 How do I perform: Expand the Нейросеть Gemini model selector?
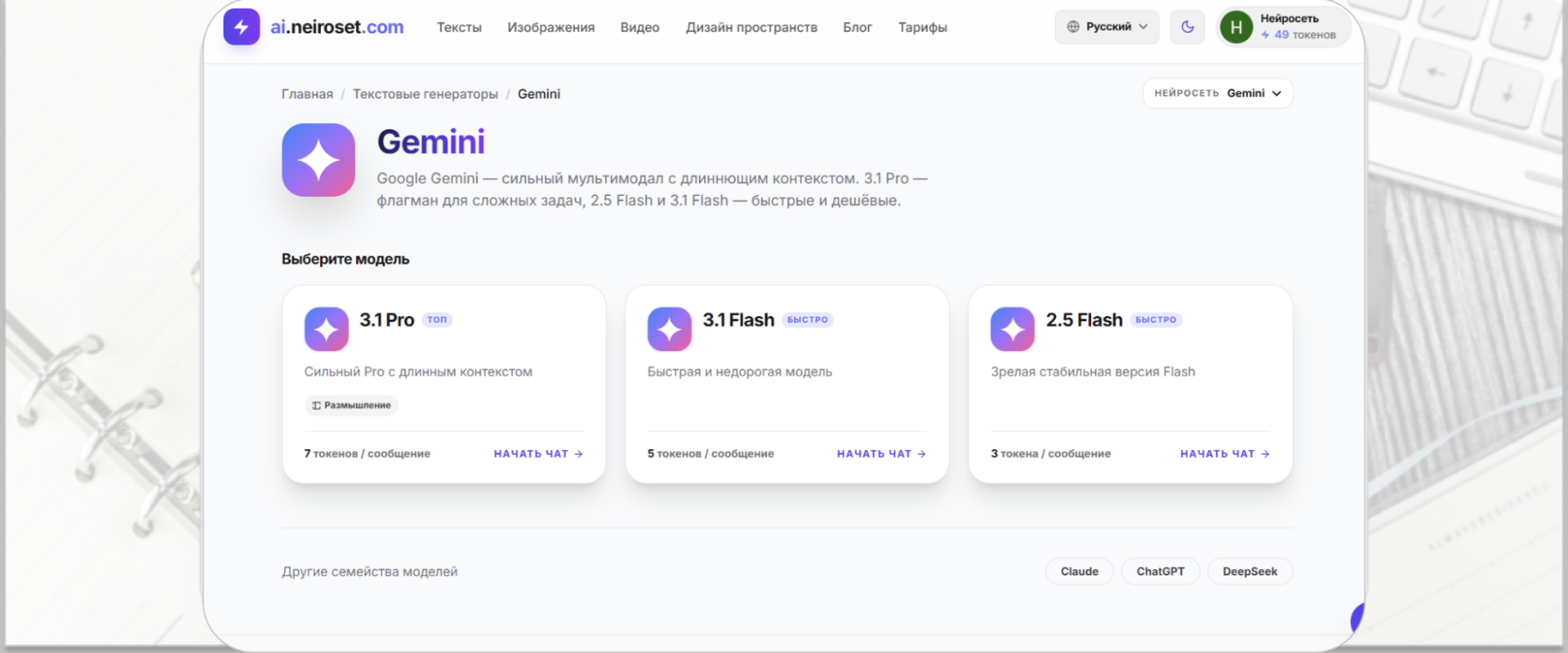click(1217, 93)
